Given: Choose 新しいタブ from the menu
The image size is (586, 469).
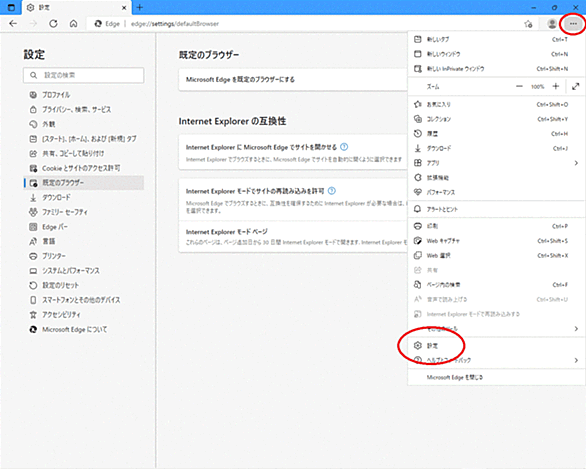Looking at the screenshot, I should point(496,39).
